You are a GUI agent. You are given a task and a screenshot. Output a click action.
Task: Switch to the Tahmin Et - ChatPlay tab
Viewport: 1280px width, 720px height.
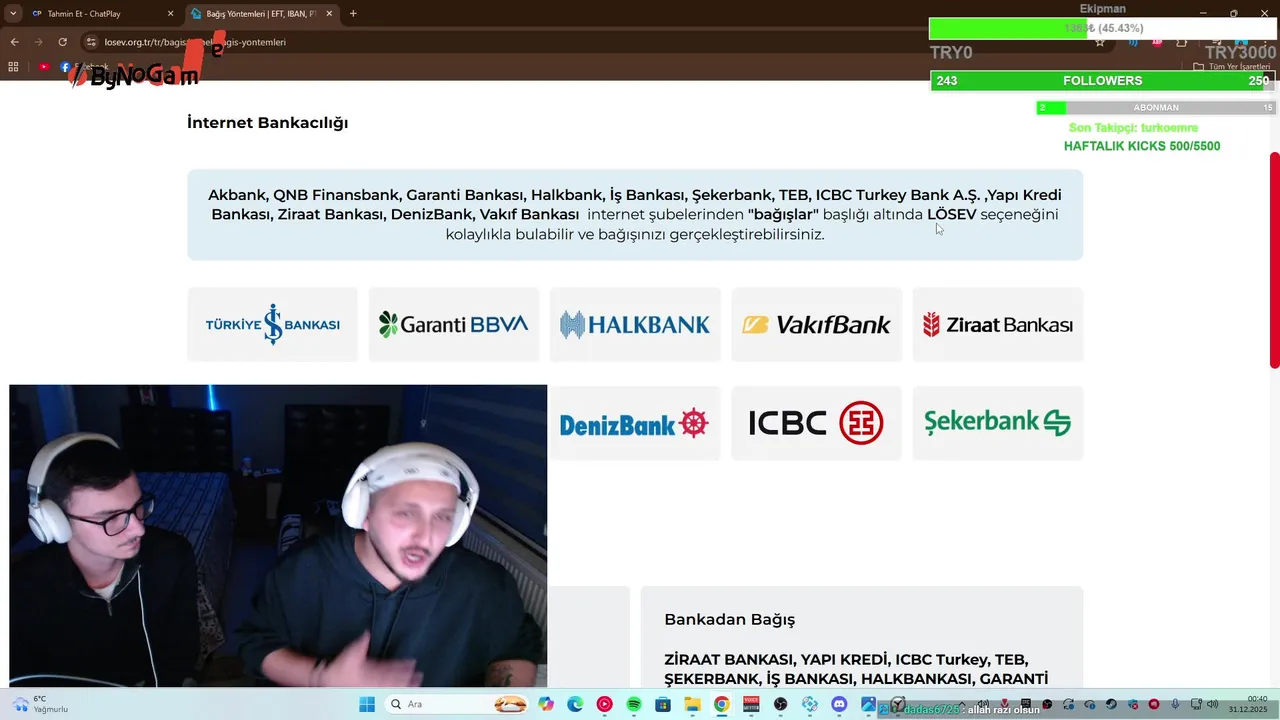click(x=100, y=14)
